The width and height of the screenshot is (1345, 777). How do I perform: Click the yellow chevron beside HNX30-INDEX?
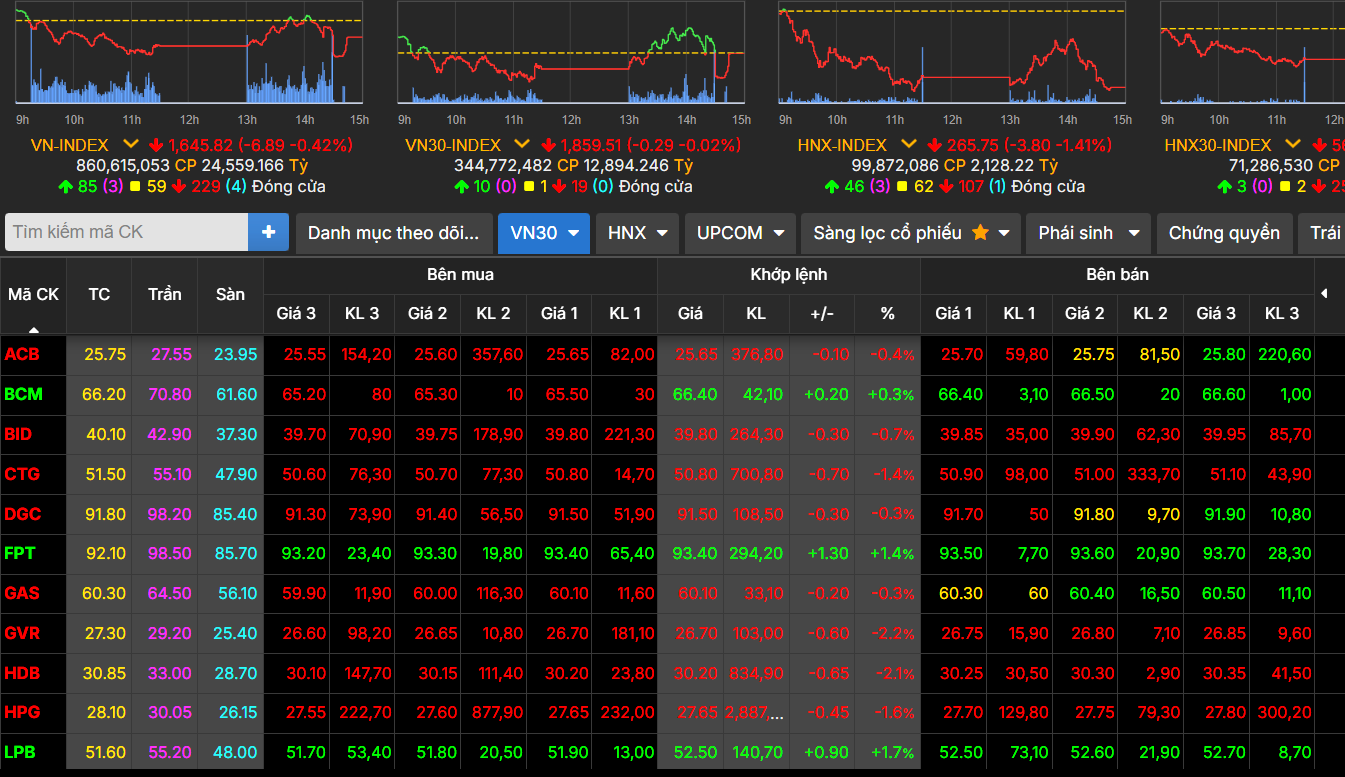point(1292,145)
